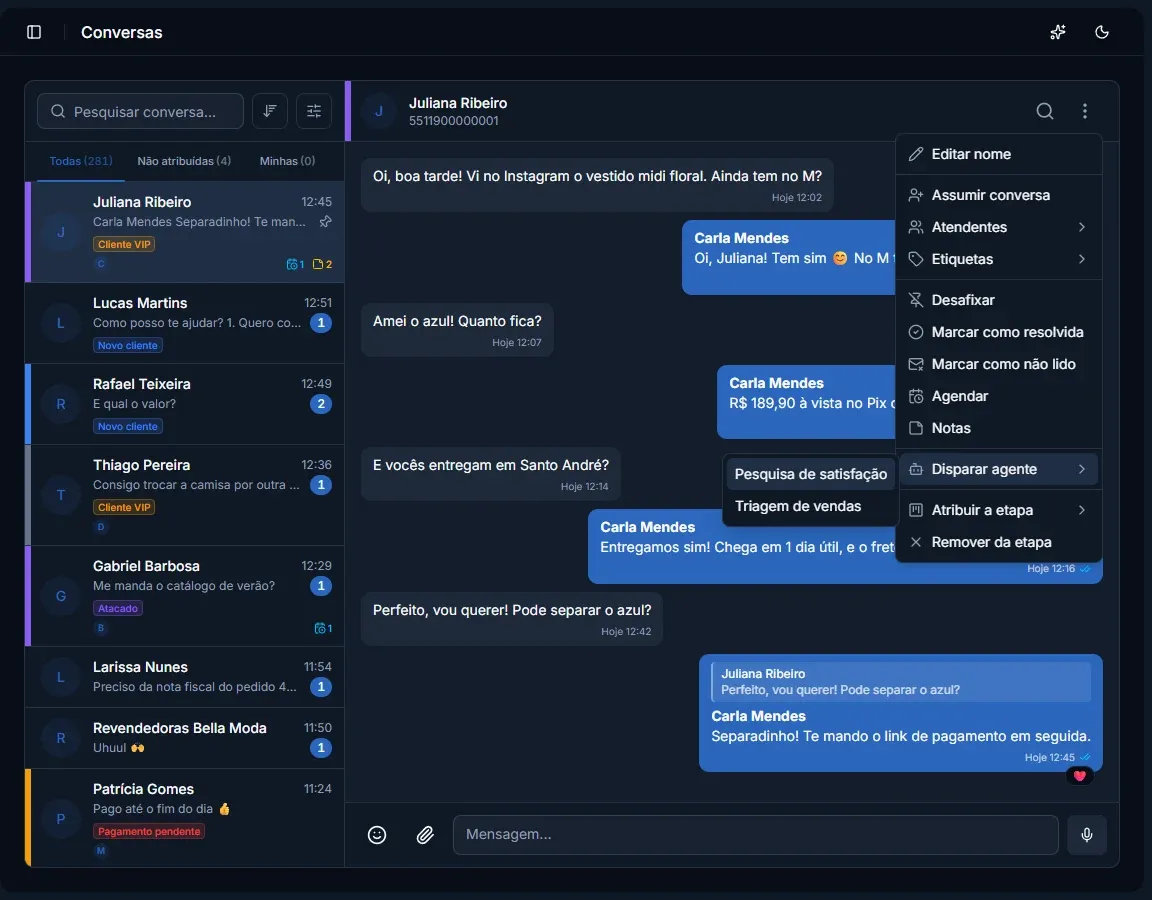Click the unread badge on Larissa Nunes
Screen dimensions: 1152x900
pos(320,687)
